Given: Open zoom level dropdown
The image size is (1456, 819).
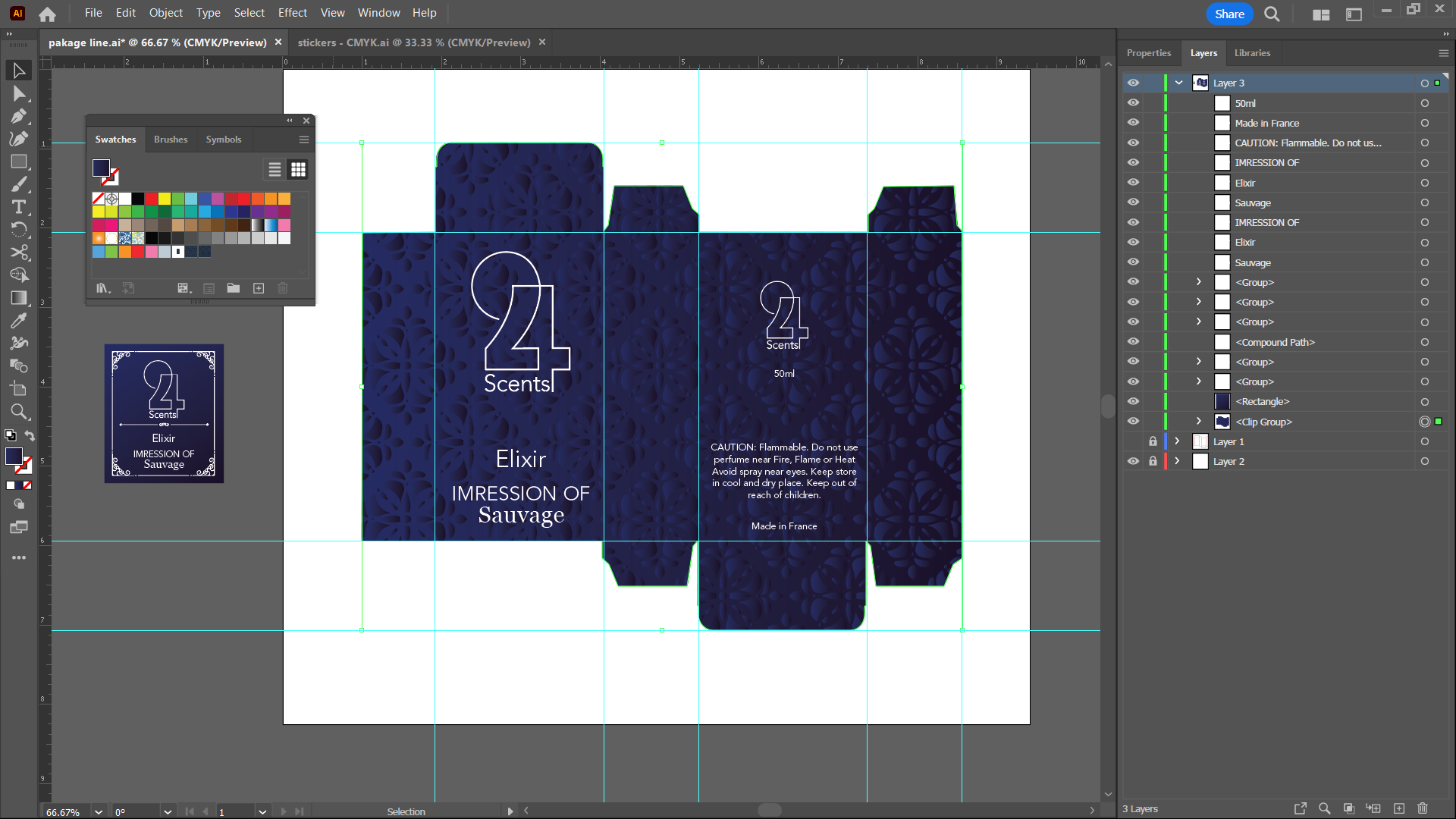Looking at the screenshot, I should 99,811.
